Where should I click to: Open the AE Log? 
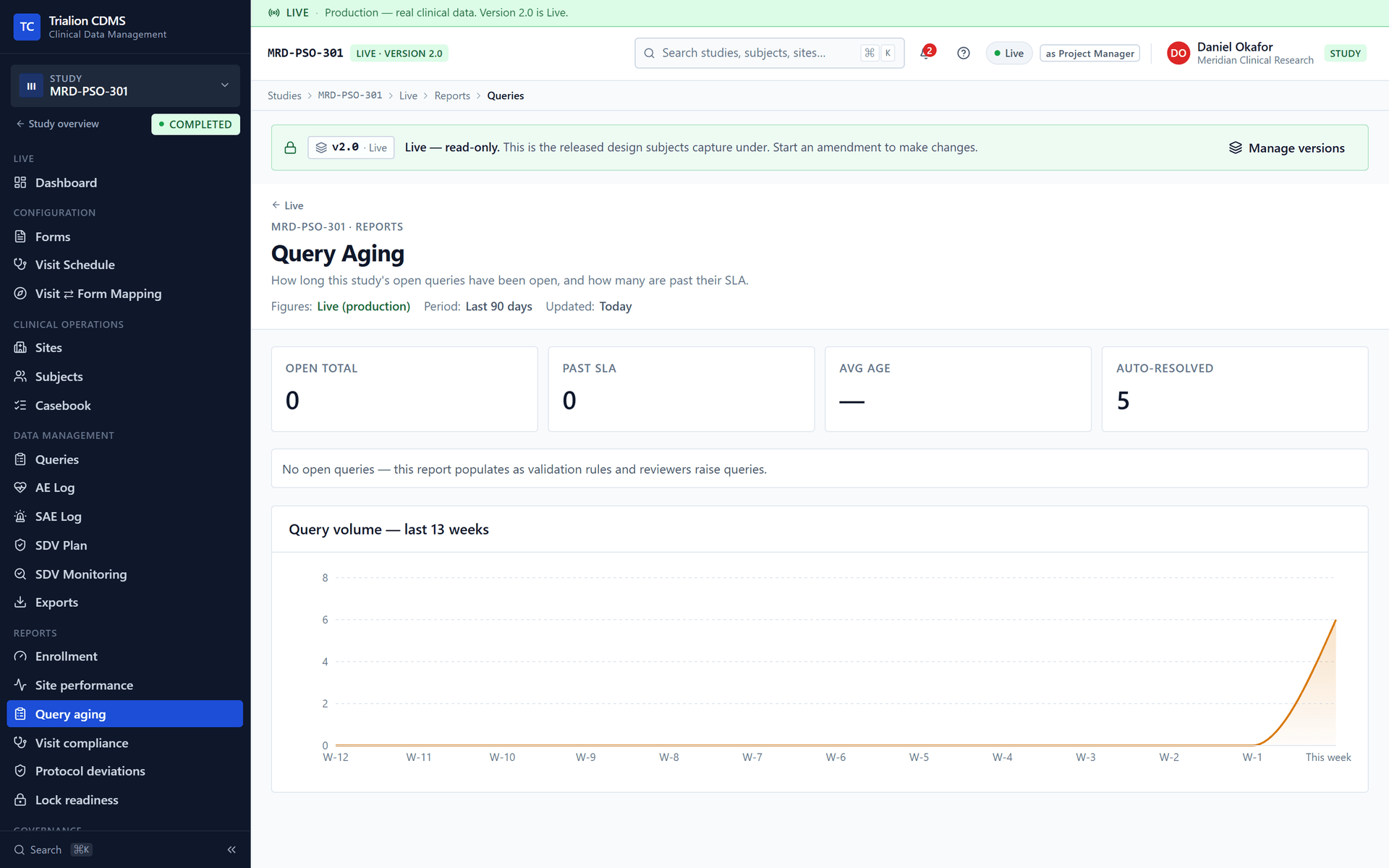click(124, 488)
